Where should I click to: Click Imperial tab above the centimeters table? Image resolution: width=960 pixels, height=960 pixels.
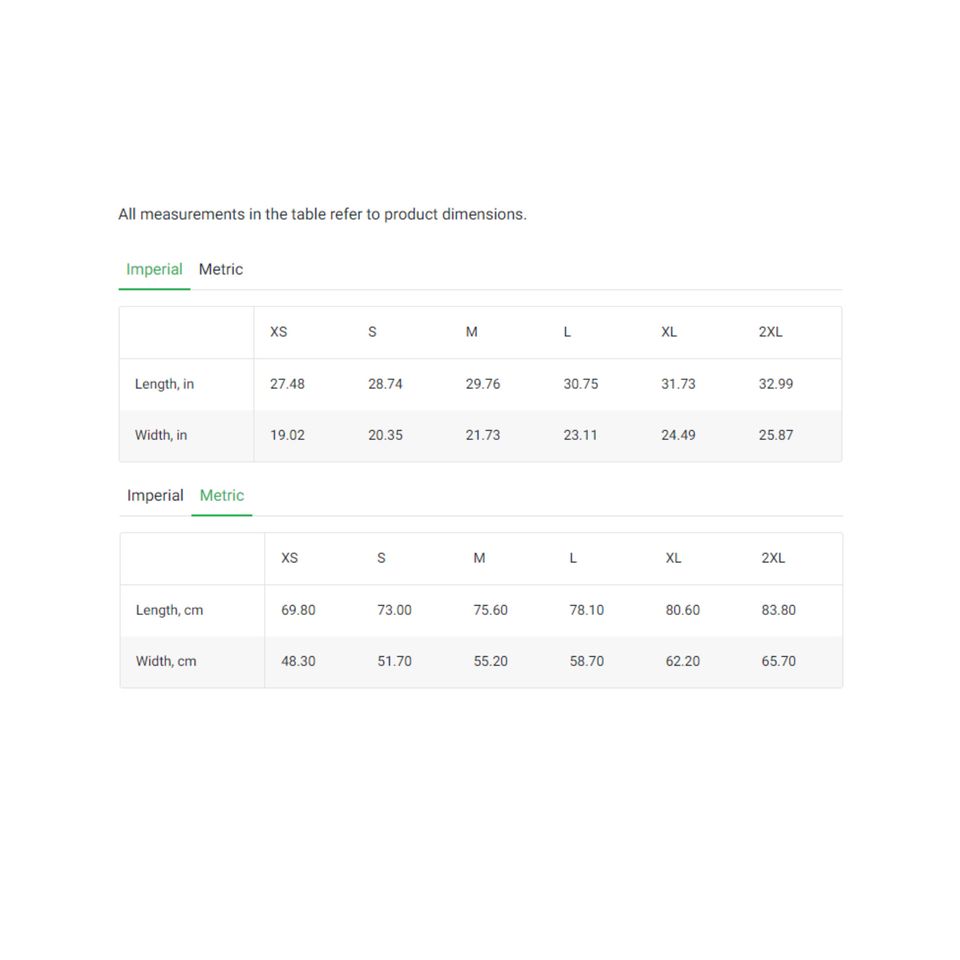tap(155, 496)
